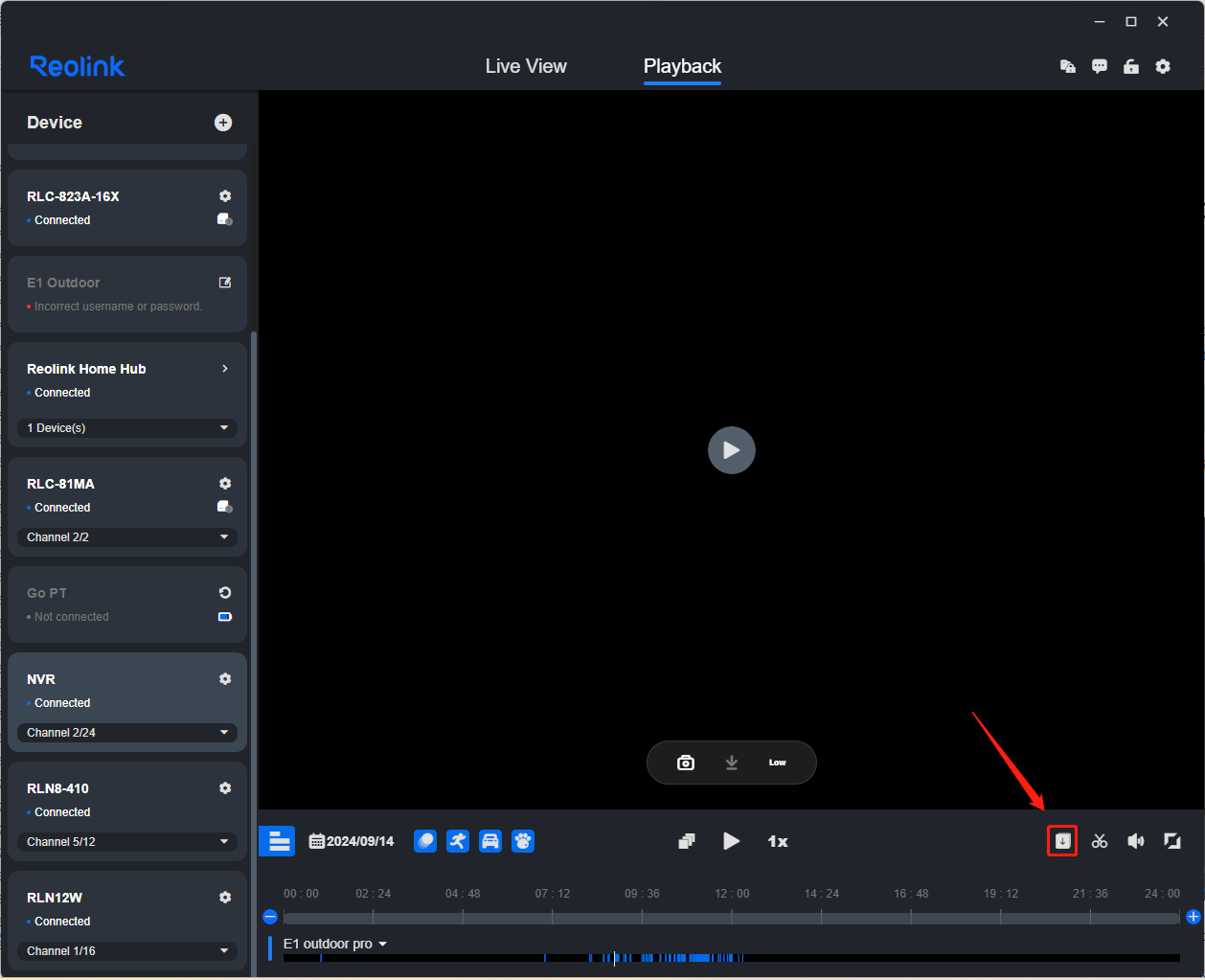The width and height of the screenshot is (1205, 980).
Task: Play recording from bottom toolbar
Action: [x=732, y=841]
